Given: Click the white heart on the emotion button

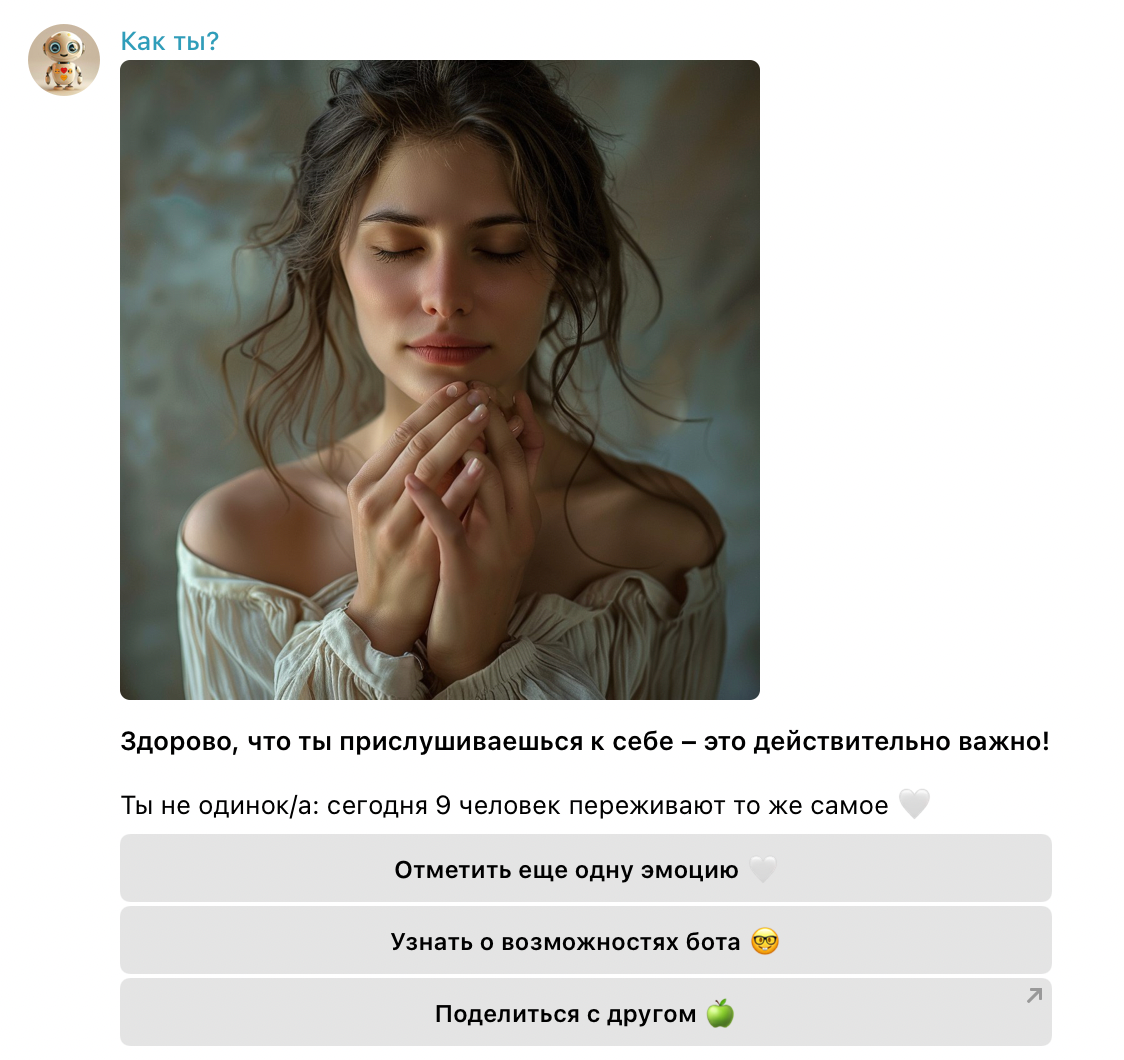Looking at the screenshot, I should point(763,869).
